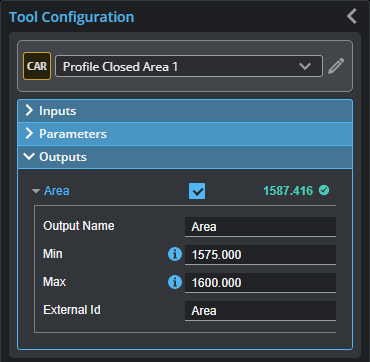The width and height of the screenshot is (370, 362).
Task: Collapse the Area output disclosure triangle
Action: tap(36, 191)
